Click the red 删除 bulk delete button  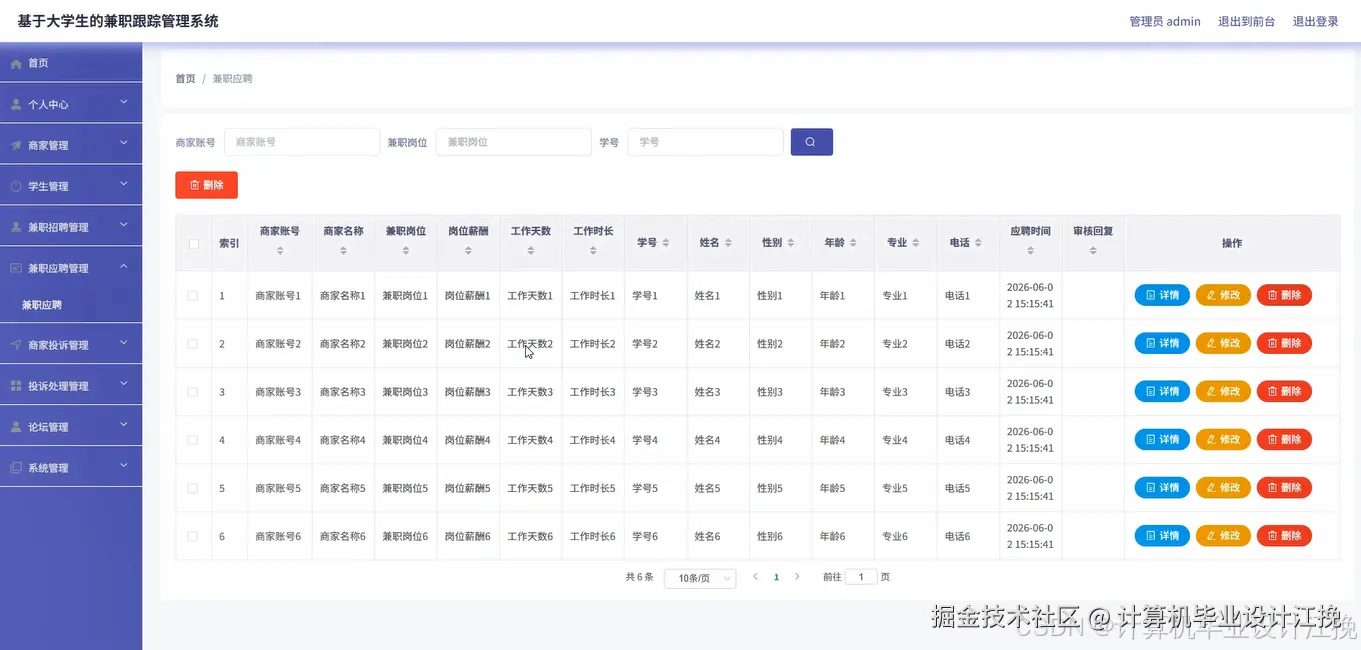click(206, 184)
